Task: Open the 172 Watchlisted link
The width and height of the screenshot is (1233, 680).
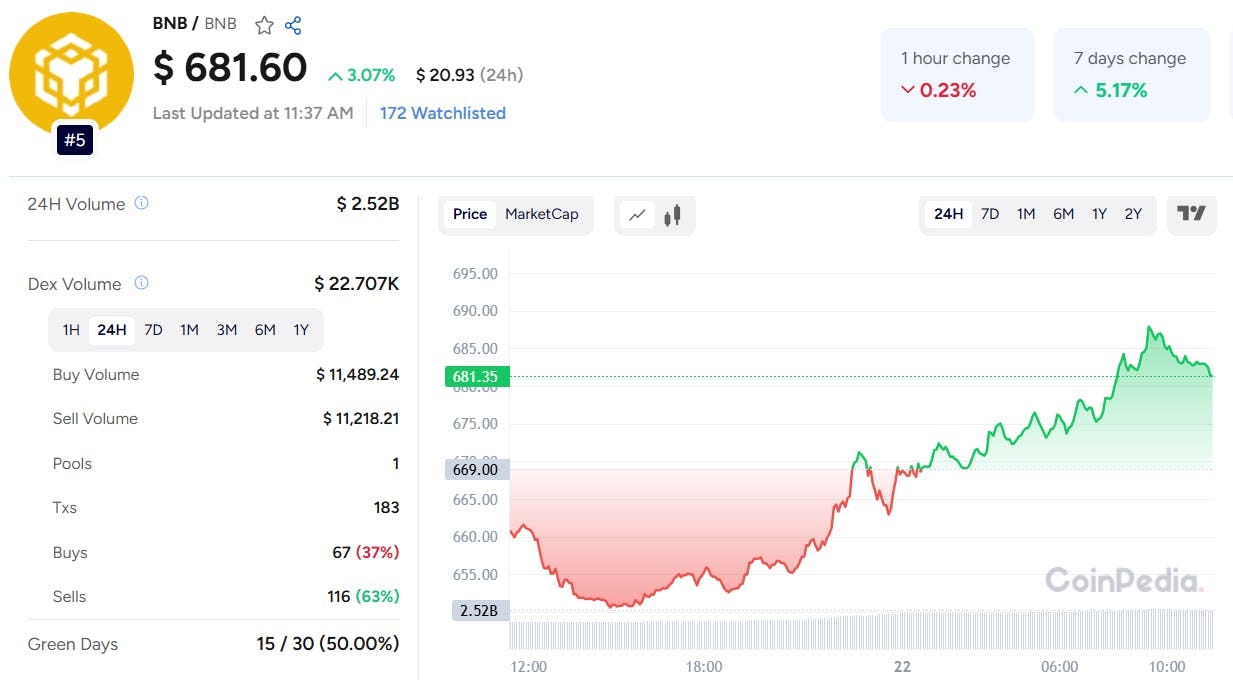Action: pyautogui.click(x=442, y=113)
